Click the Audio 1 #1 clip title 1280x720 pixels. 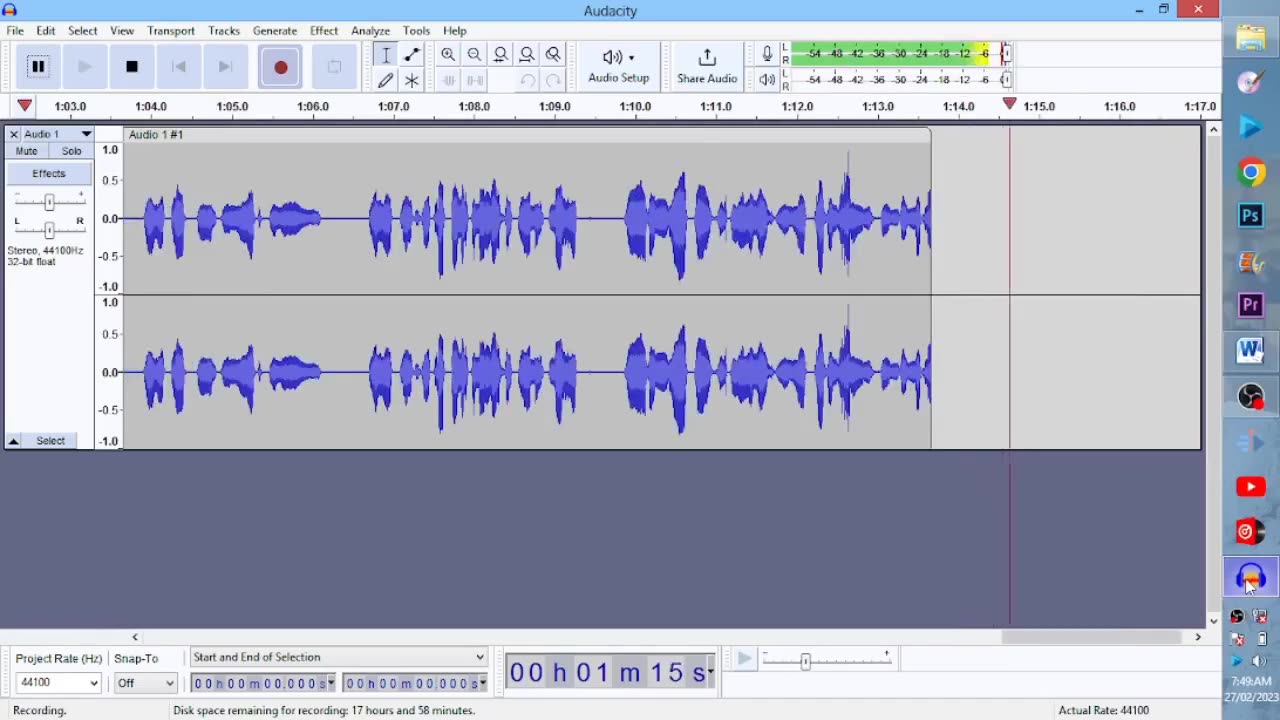click(156, 134)
